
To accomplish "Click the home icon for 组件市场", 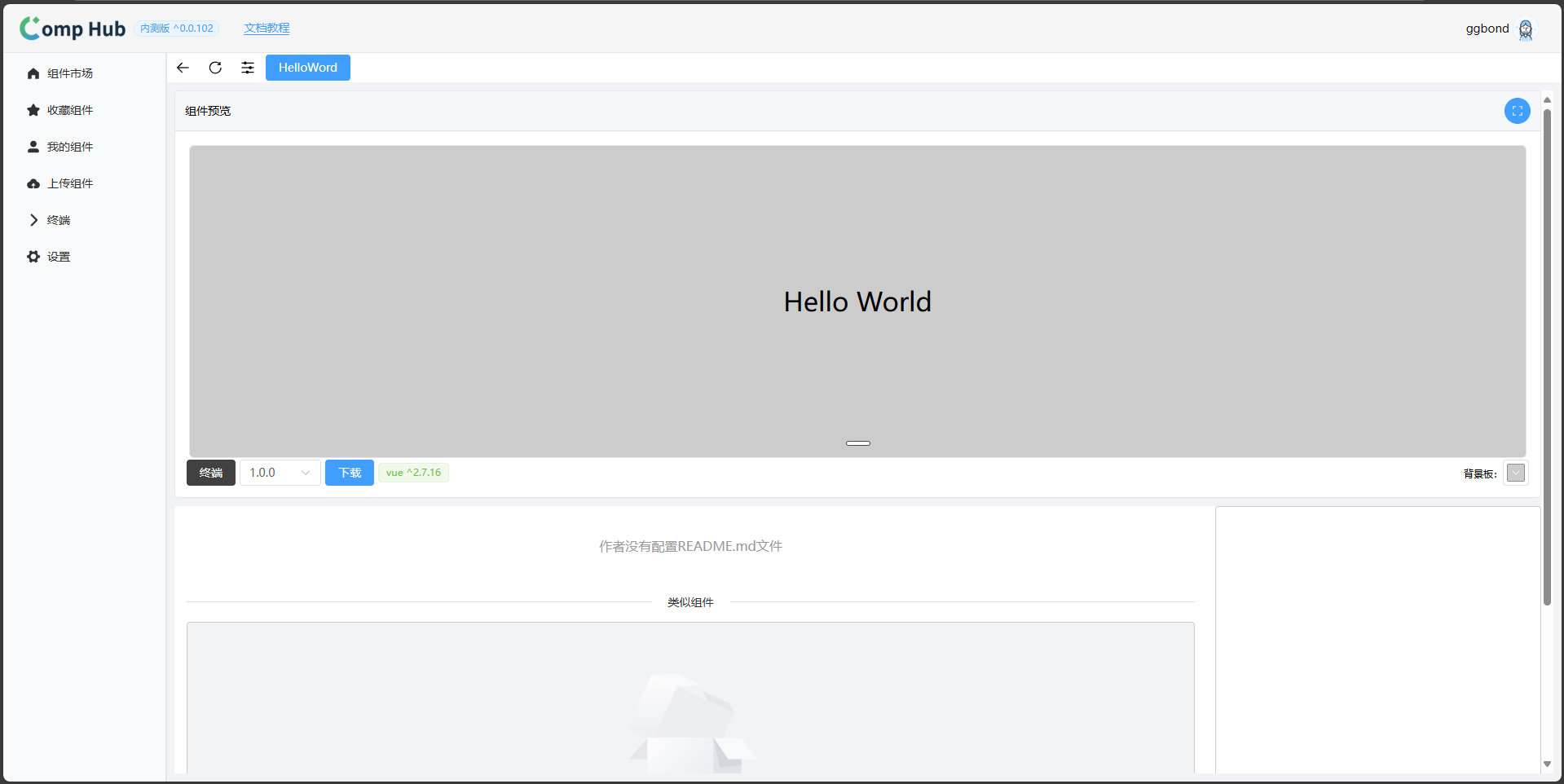I will (33, 73).
